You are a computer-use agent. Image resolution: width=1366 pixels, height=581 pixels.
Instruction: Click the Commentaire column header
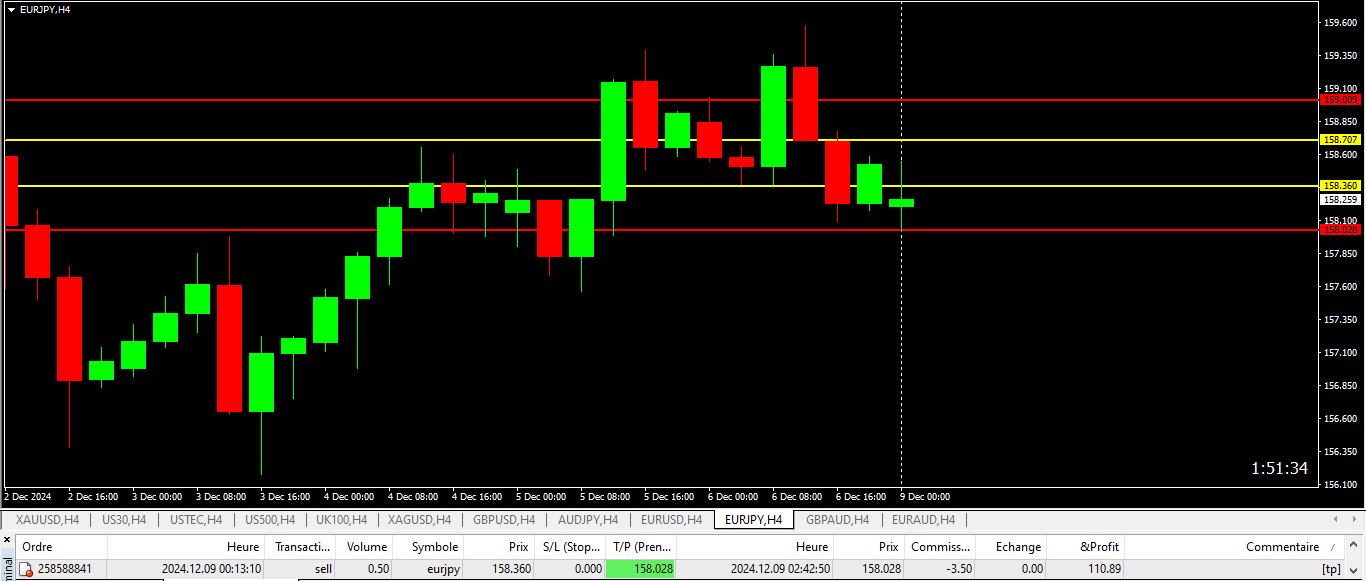point(1235,547)
